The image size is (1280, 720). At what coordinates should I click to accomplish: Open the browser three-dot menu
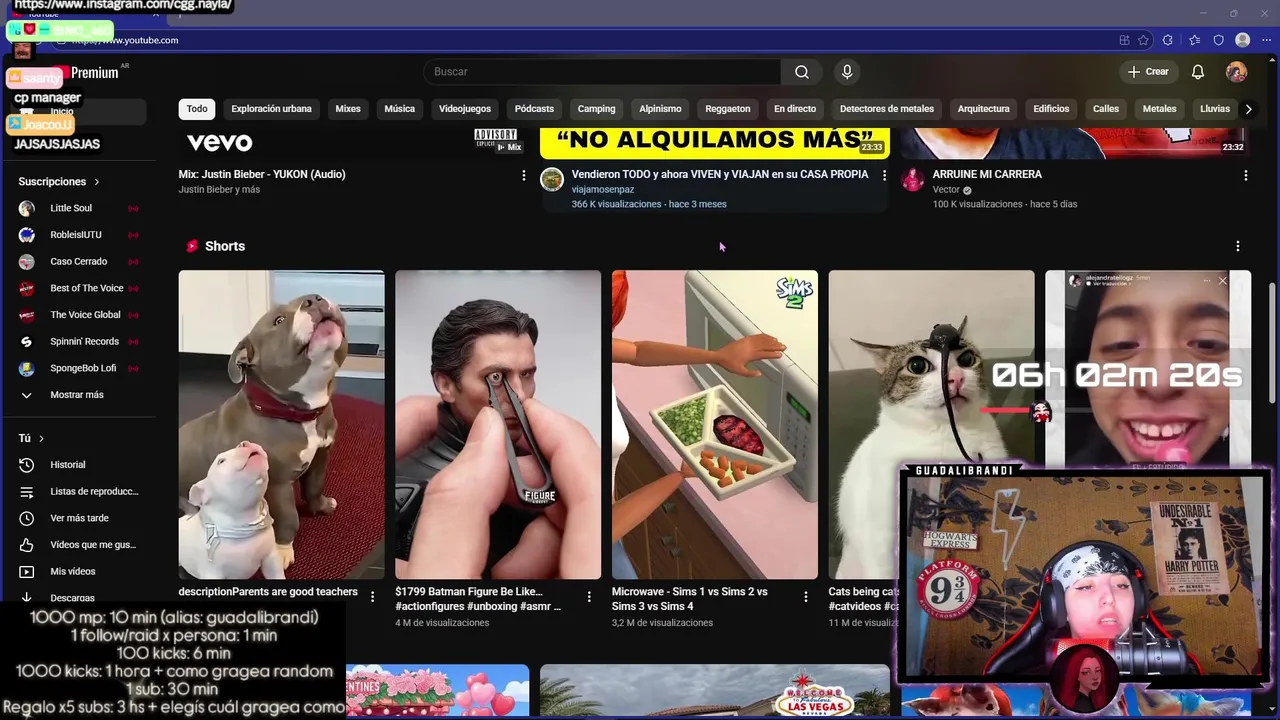tap(1266, 40)
